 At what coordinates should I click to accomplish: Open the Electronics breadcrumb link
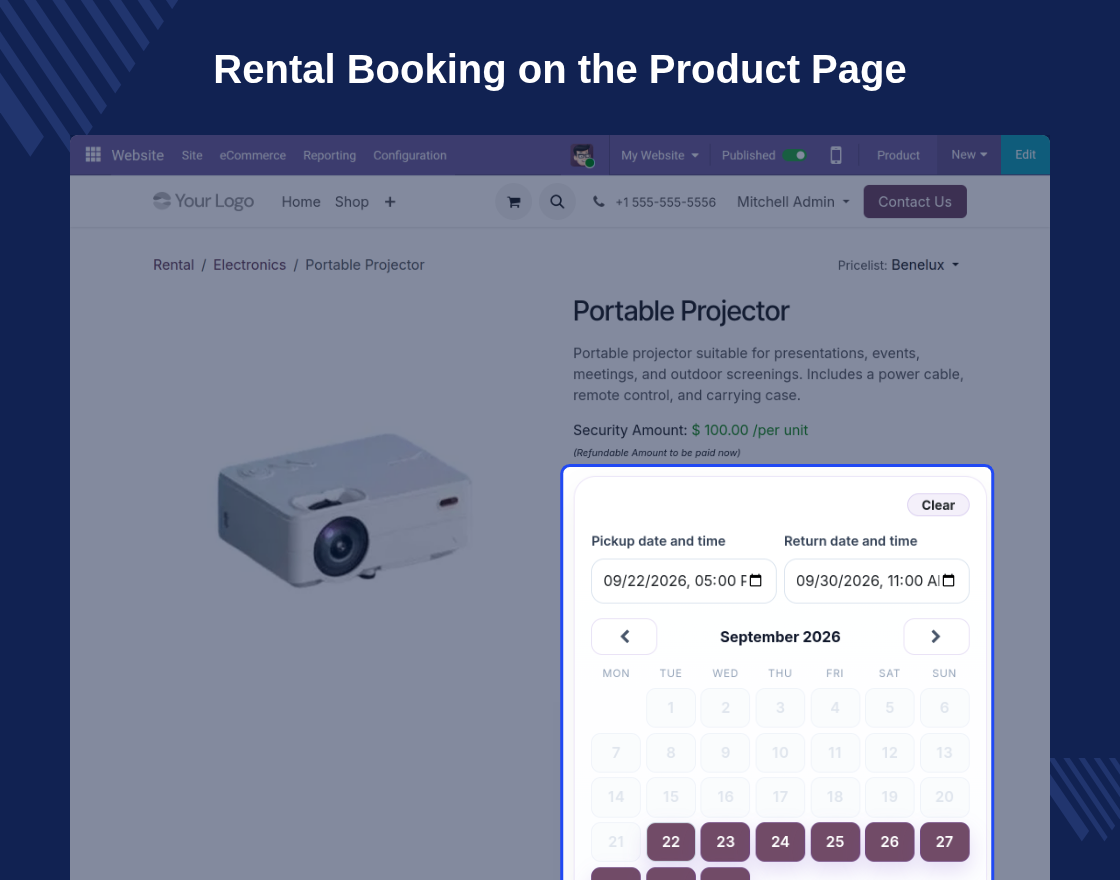point(249,265)
